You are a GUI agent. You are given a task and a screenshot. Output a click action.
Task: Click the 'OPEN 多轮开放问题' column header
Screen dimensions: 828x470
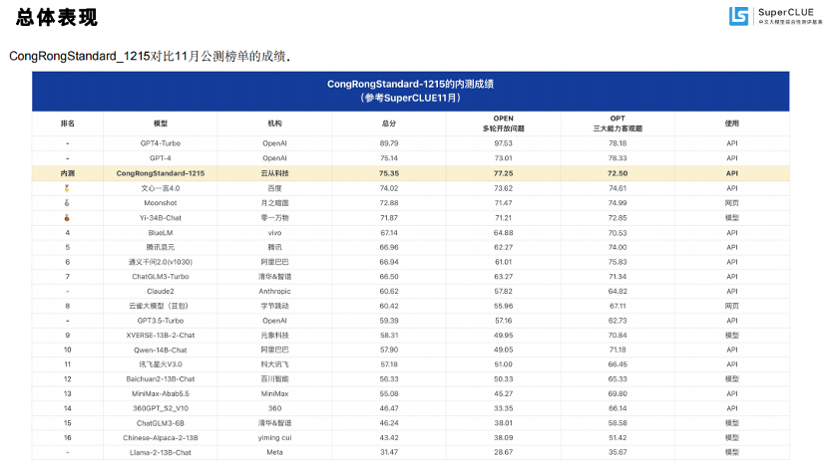(503, 124)
